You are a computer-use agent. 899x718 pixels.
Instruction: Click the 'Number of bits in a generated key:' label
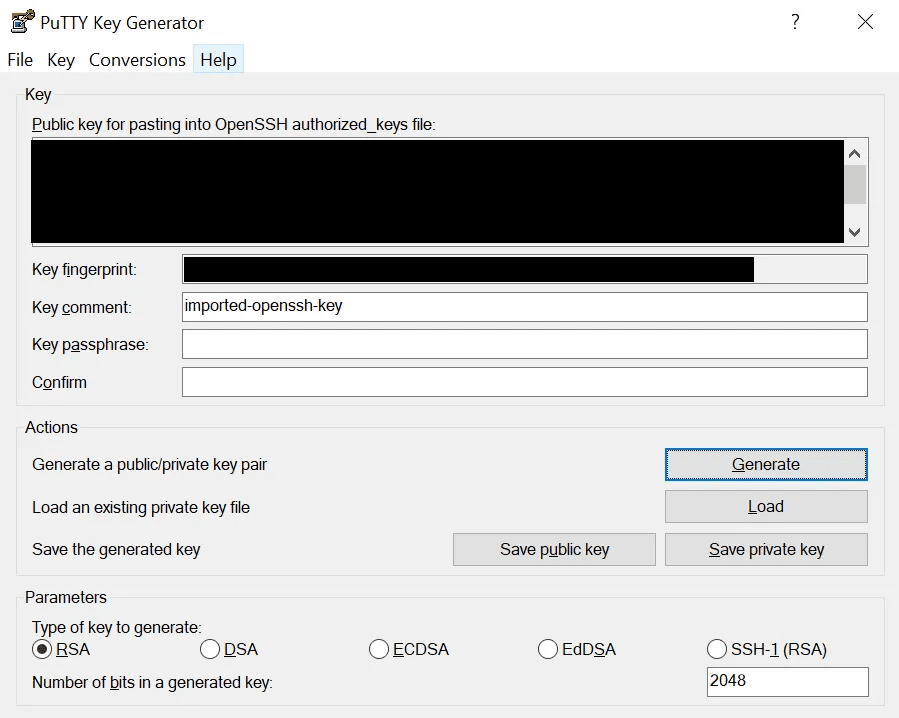(x=153, y=682)
